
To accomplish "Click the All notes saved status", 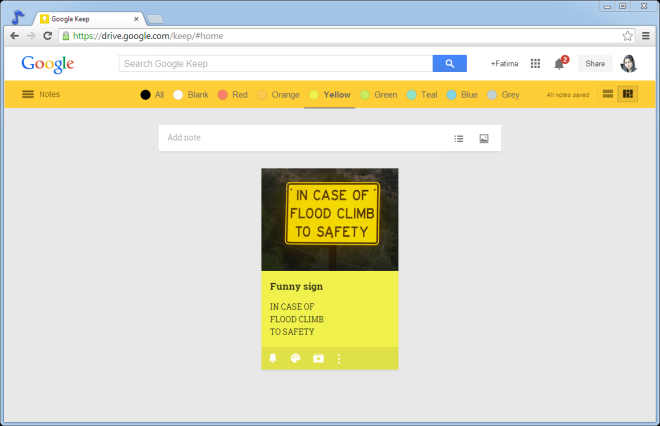I will [x=567, y=95].
